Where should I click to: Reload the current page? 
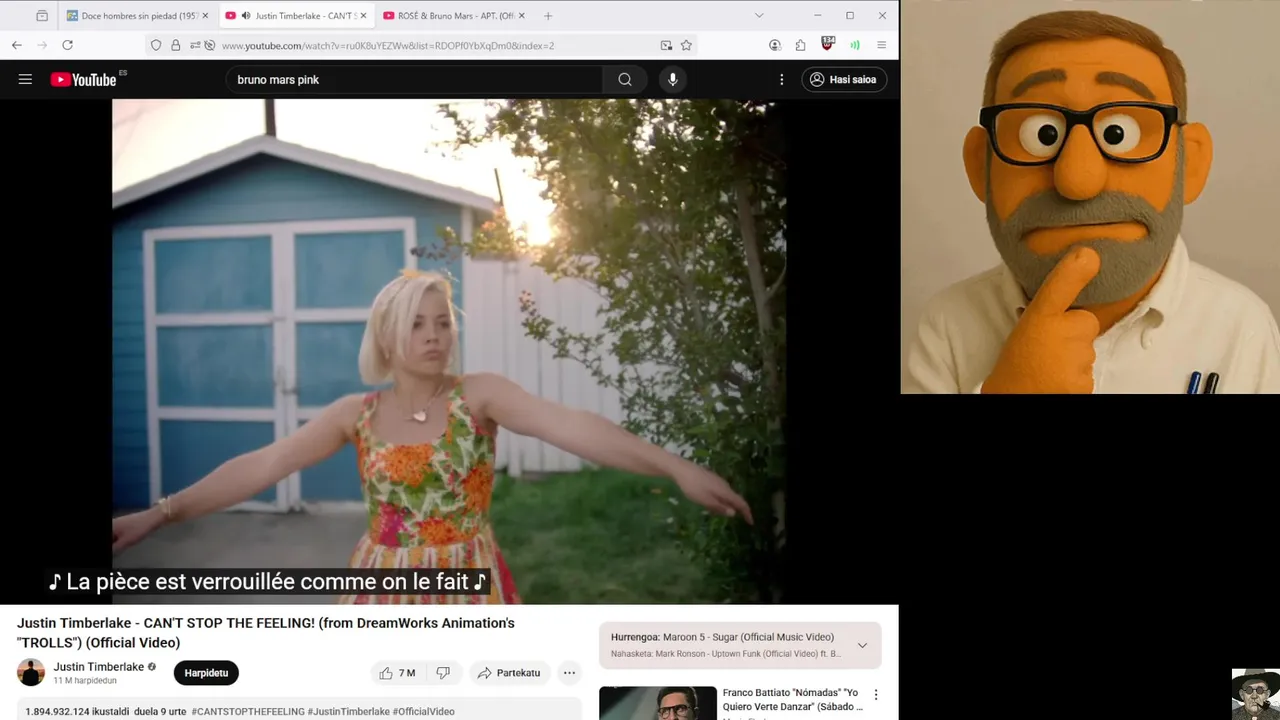pos(67,45)
